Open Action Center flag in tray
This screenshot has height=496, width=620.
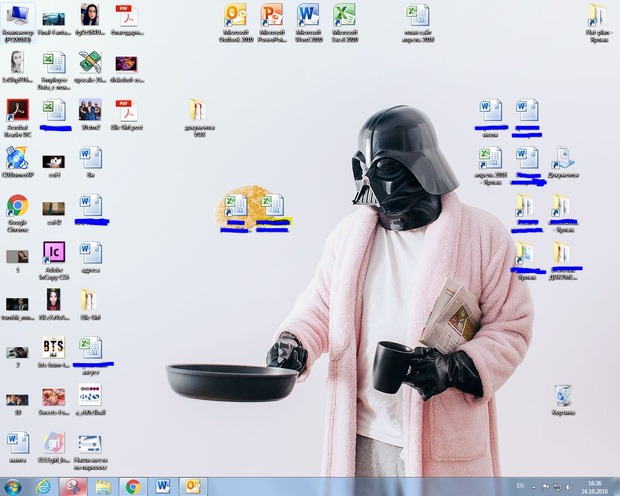pos(545,487)
